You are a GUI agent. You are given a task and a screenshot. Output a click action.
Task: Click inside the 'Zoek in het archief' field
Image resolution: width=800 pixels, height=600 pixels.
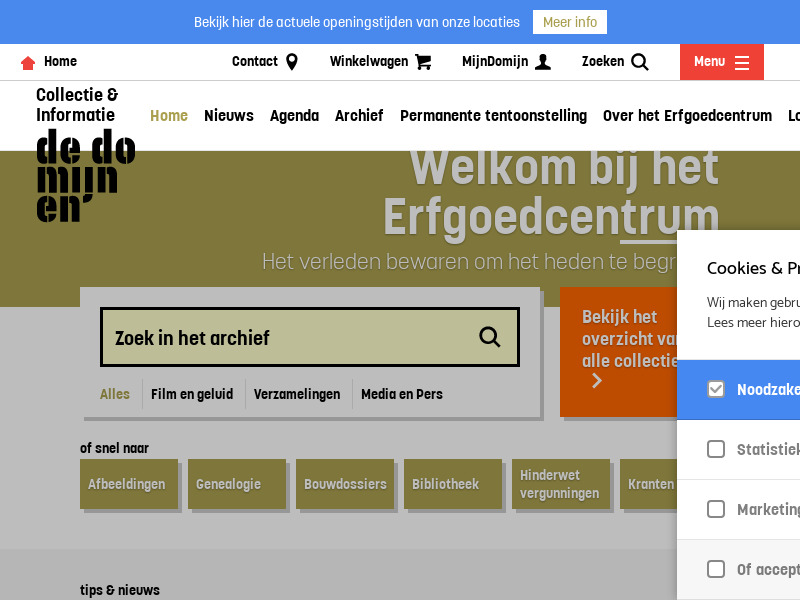click(x=280, y=337)
